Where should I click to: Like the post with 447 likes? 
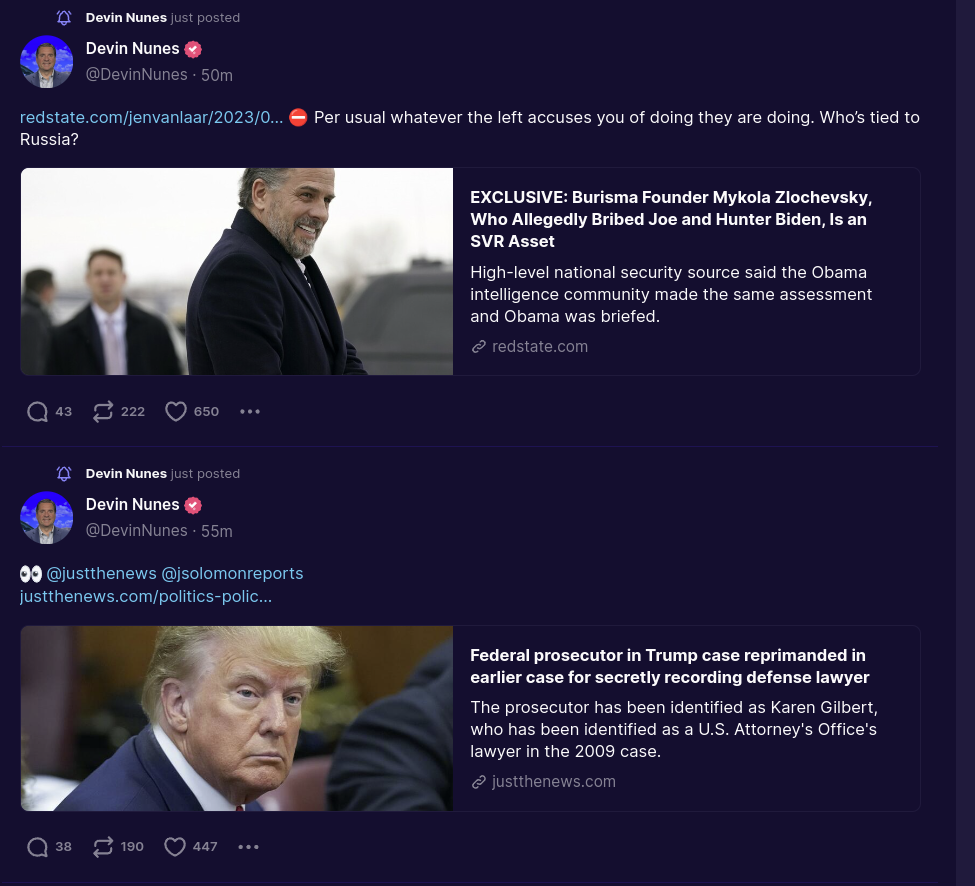[175, 847]
